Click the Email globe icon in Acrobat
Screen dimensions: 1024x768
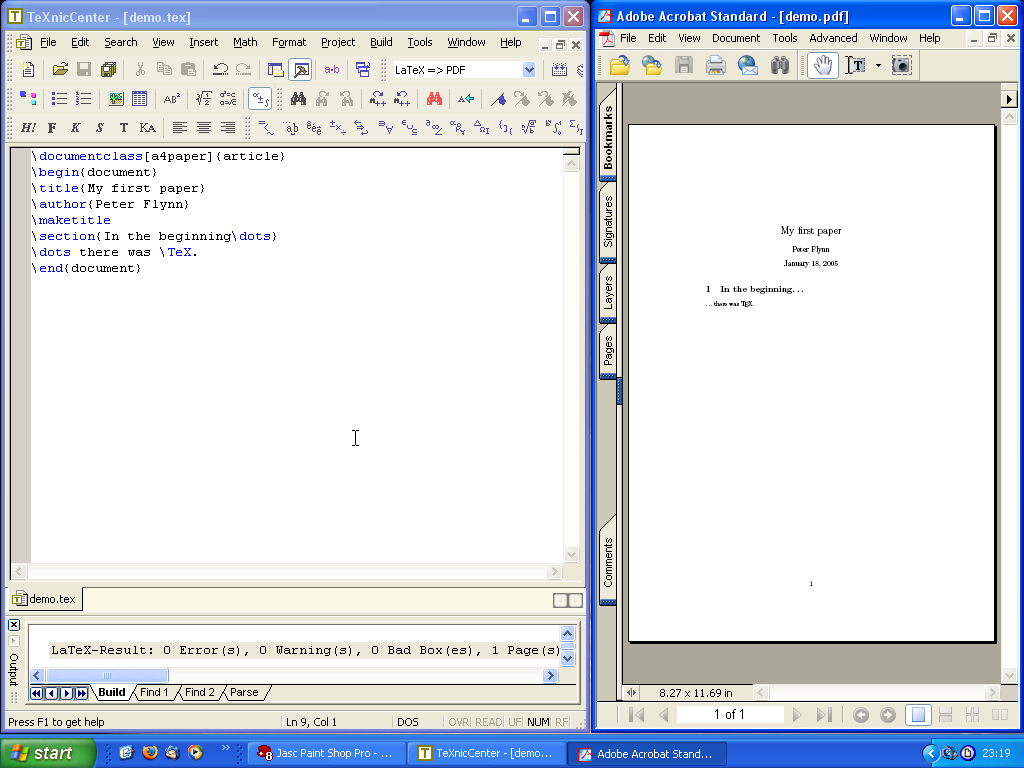point(748,66)
